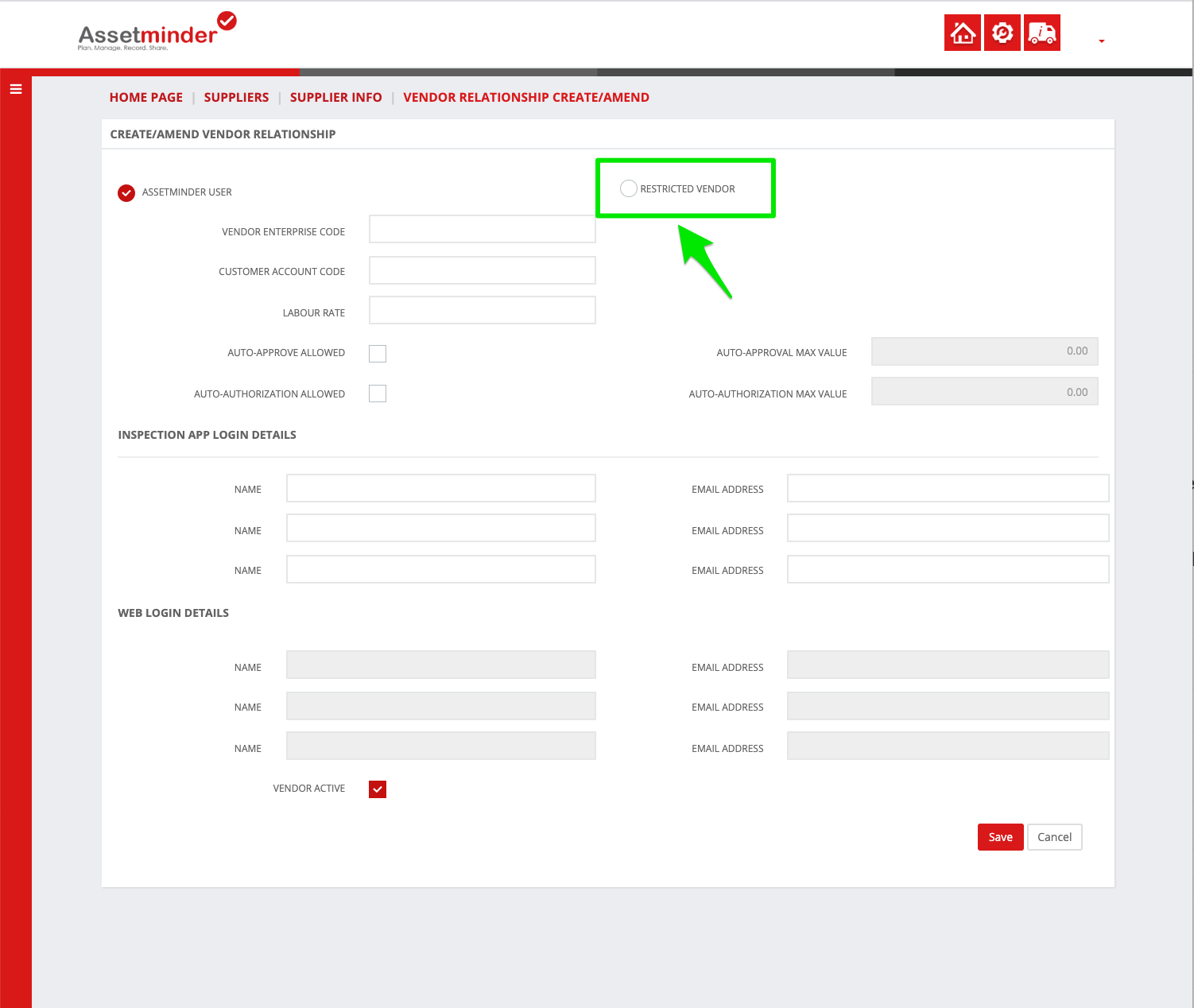Click VENDOR RELATIONSHIP CREATE/AMEND breadcrumb

[526, 97]
